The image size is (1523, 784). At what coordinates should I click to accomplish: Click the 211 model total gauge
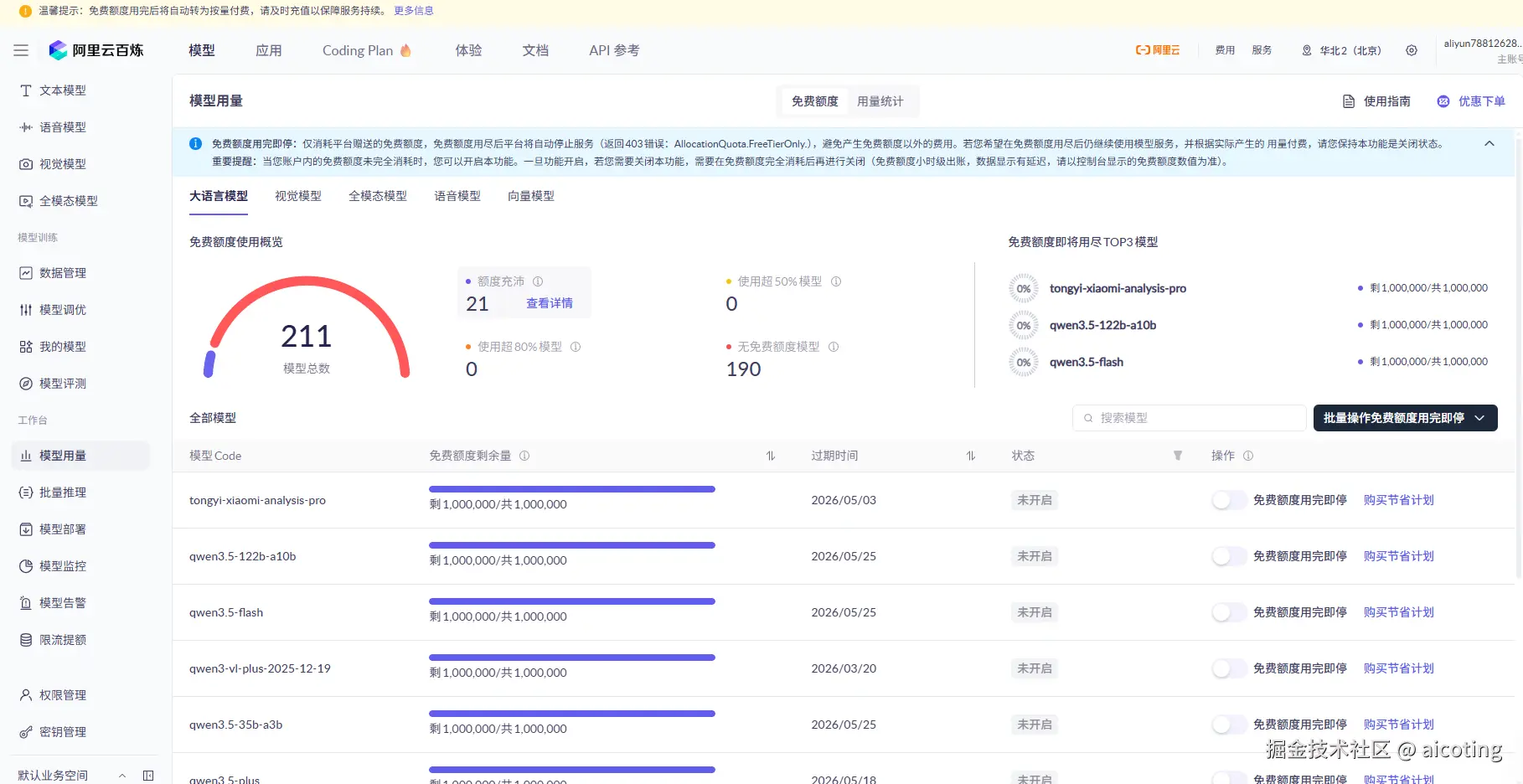click(307, 328)
